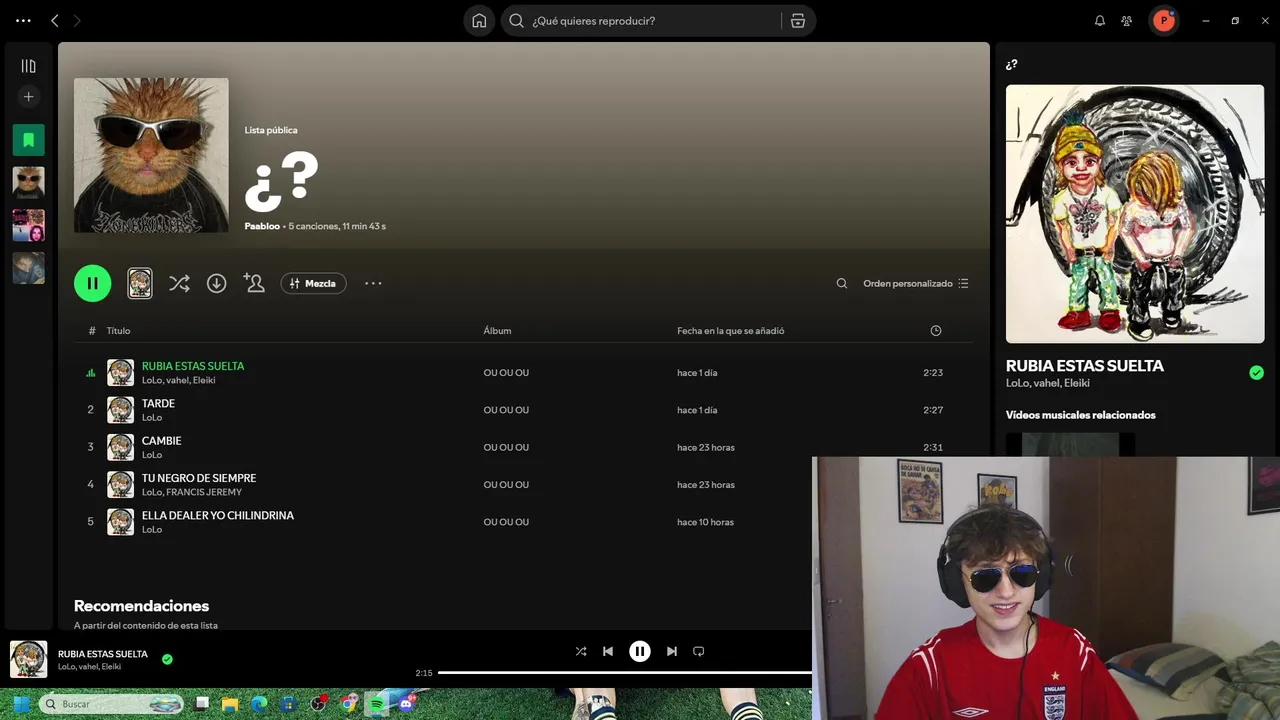
Task: Open the RUBIA ESTAS SUELTA title in the right panel
Action: tap(1084, 366)
